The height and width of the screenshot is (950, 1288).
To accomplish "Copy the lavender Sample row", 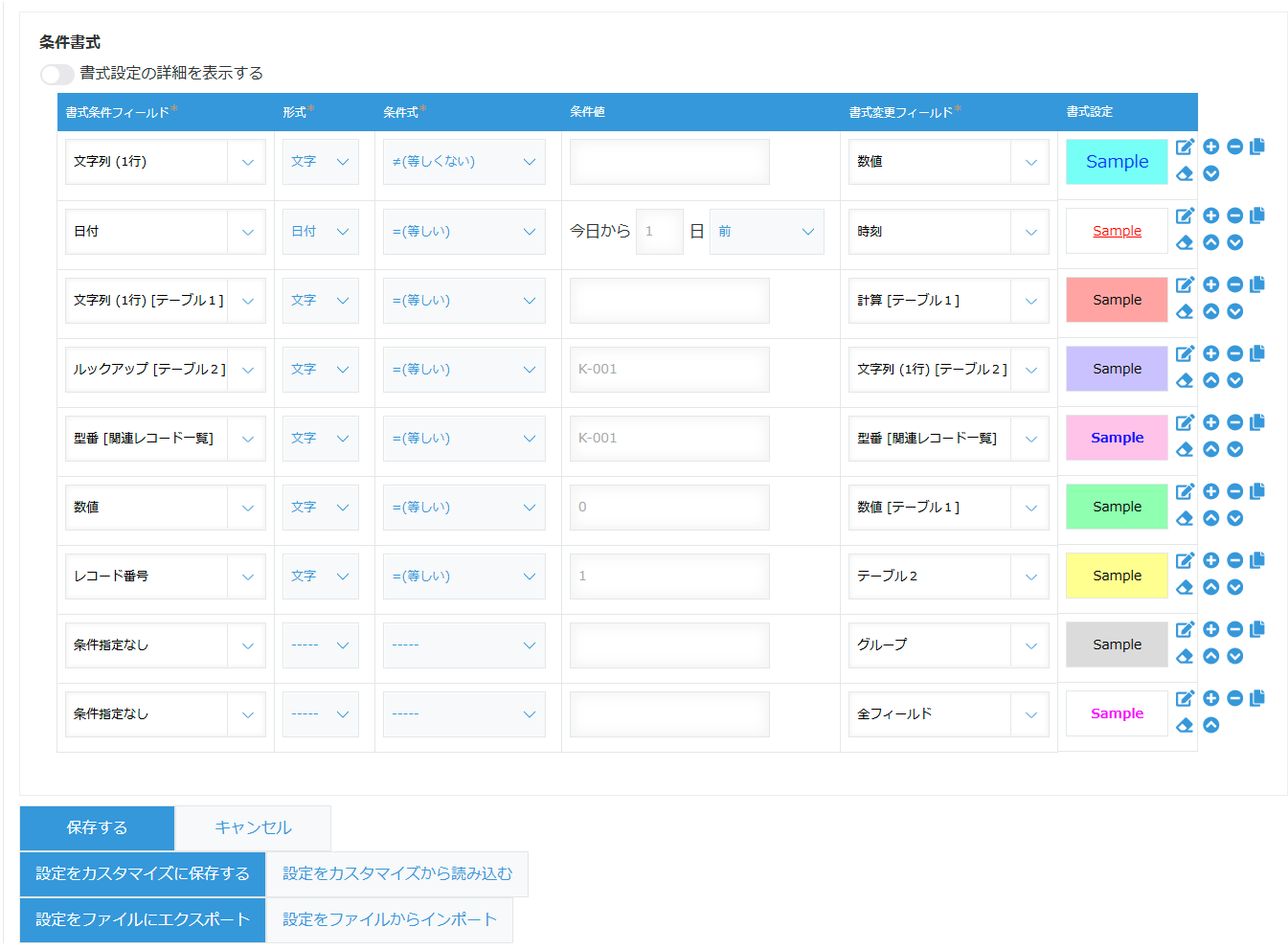I will coord(1257,353).
